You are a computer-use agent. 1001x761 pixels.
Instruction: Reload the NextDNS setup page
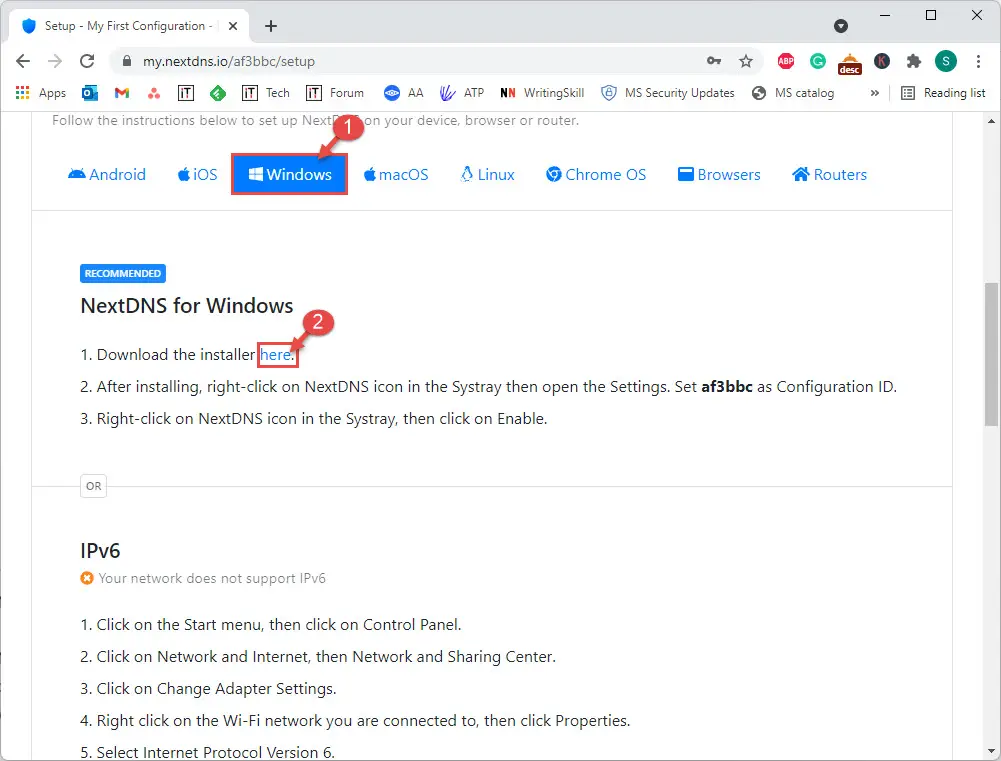pyautogui.click(x=87, y=61)
